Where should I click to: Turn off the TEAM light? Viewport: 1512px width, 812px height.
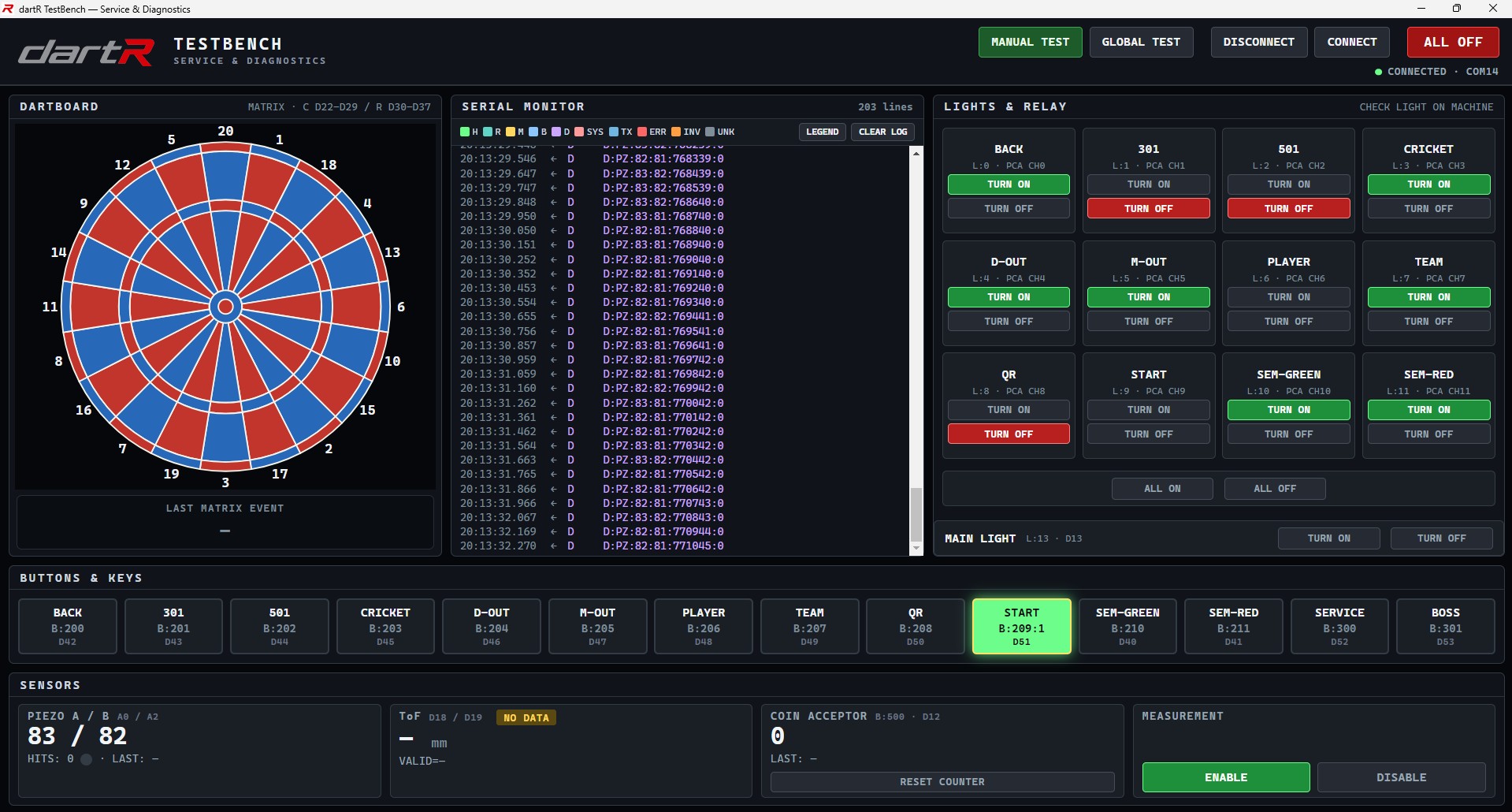click(x=1429, y=322)
